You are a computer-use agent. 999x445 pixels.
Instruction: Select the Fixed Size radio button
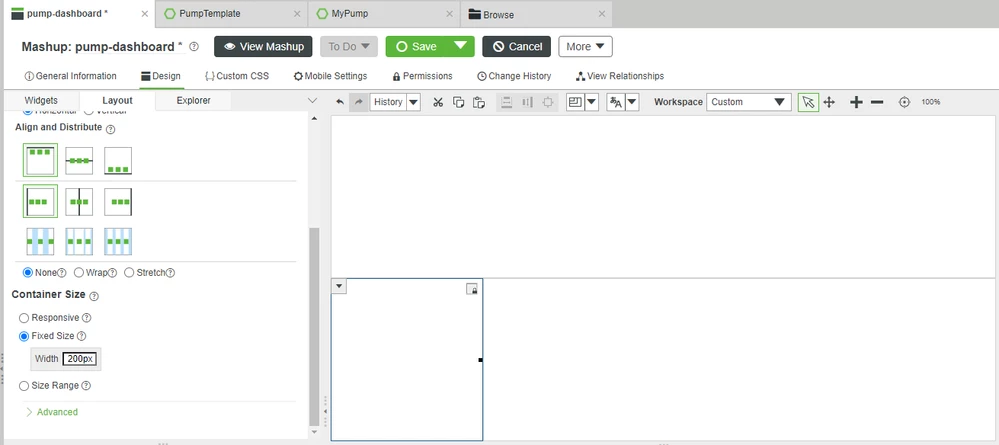point(24,336)
